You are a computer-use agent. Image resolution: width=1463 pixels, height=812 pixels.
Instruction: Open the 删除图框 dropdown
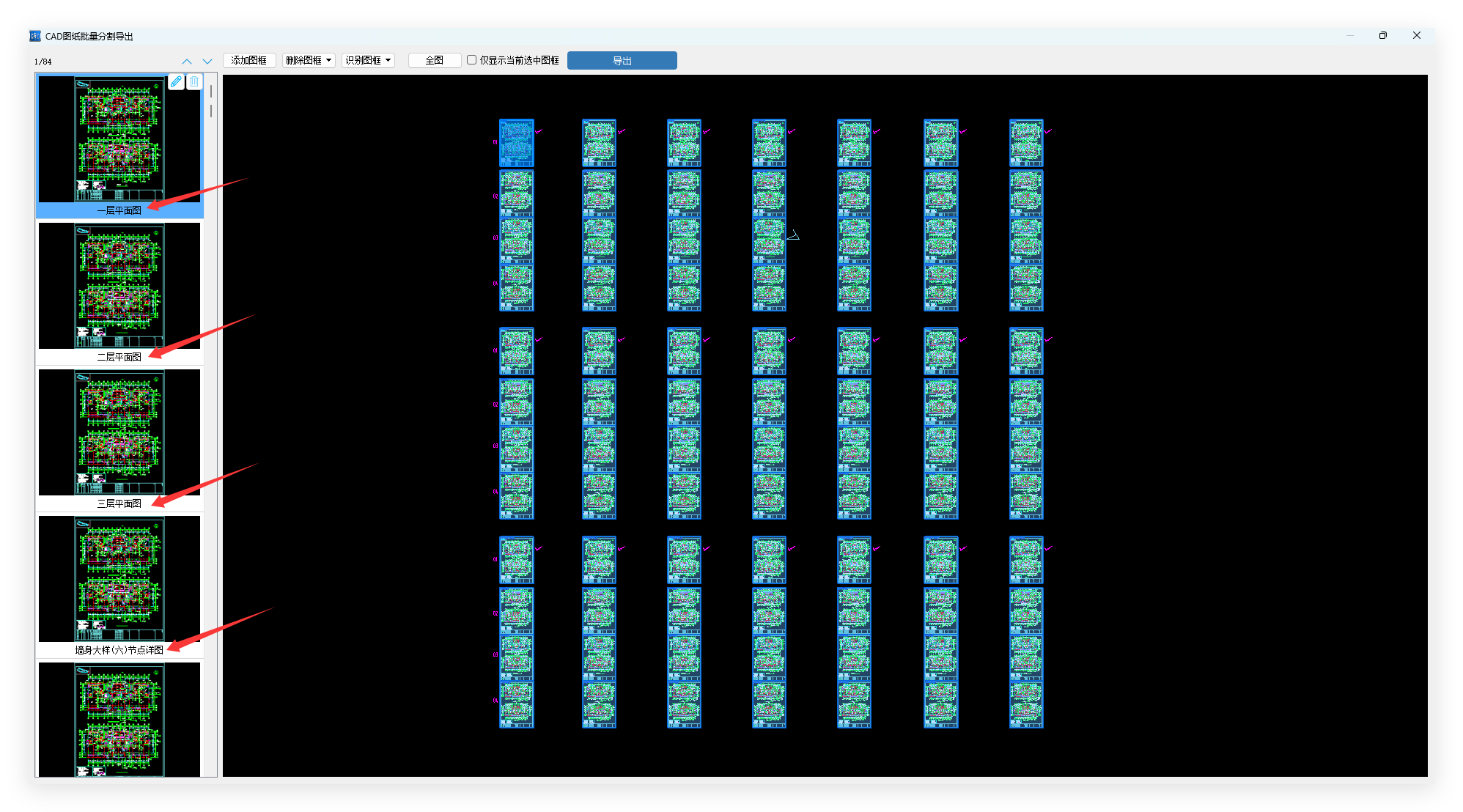(x=309, y=60)
